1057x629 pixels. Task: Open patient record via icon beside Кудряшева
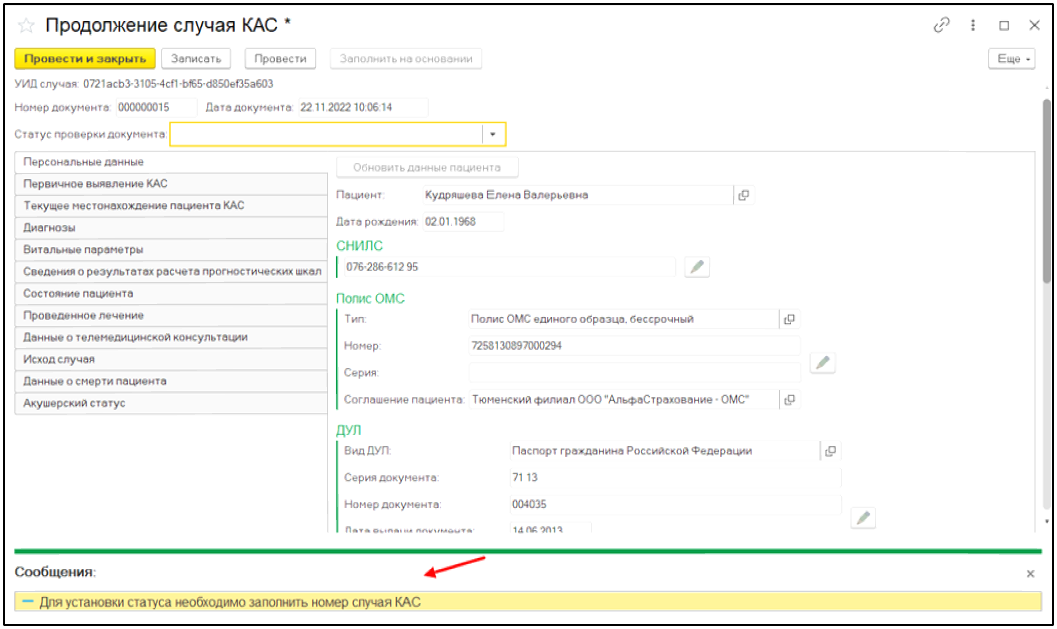click(743, 195)
